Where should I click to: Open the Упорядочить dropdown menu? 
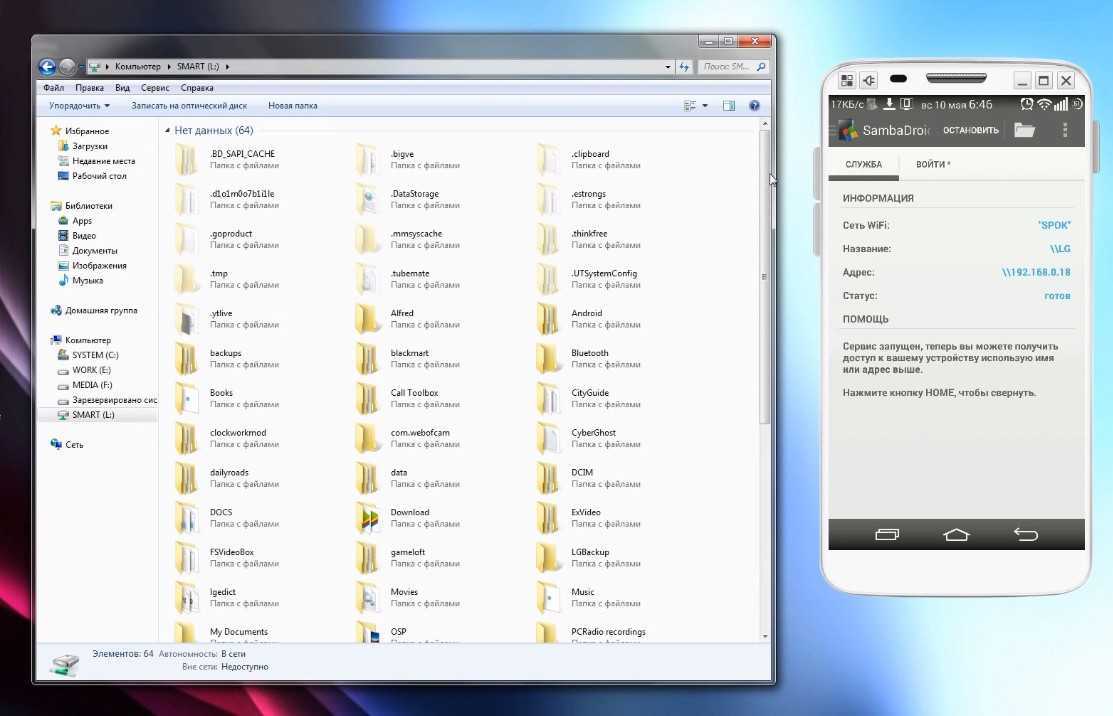tap(79, 105)
